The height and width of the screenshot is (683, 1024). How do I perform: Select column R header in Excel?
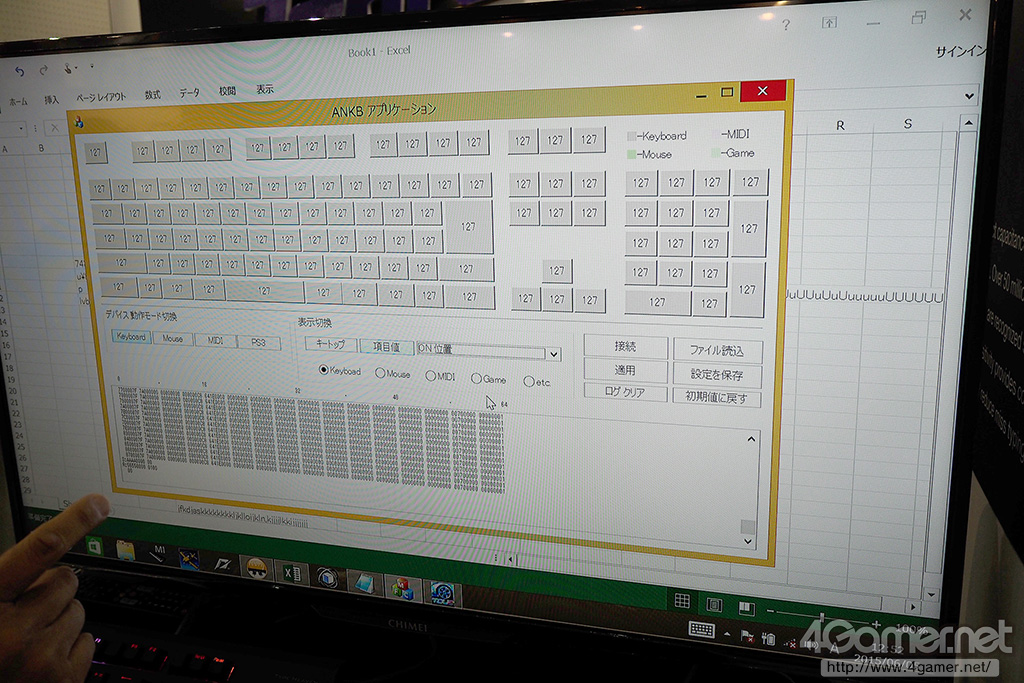point(840,125)
